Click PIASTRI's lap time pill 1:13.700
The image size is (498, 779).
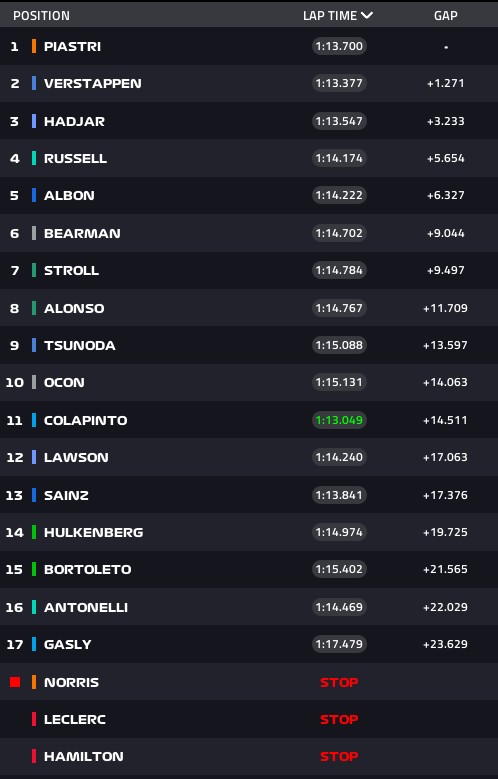click(x=339, y=46)
